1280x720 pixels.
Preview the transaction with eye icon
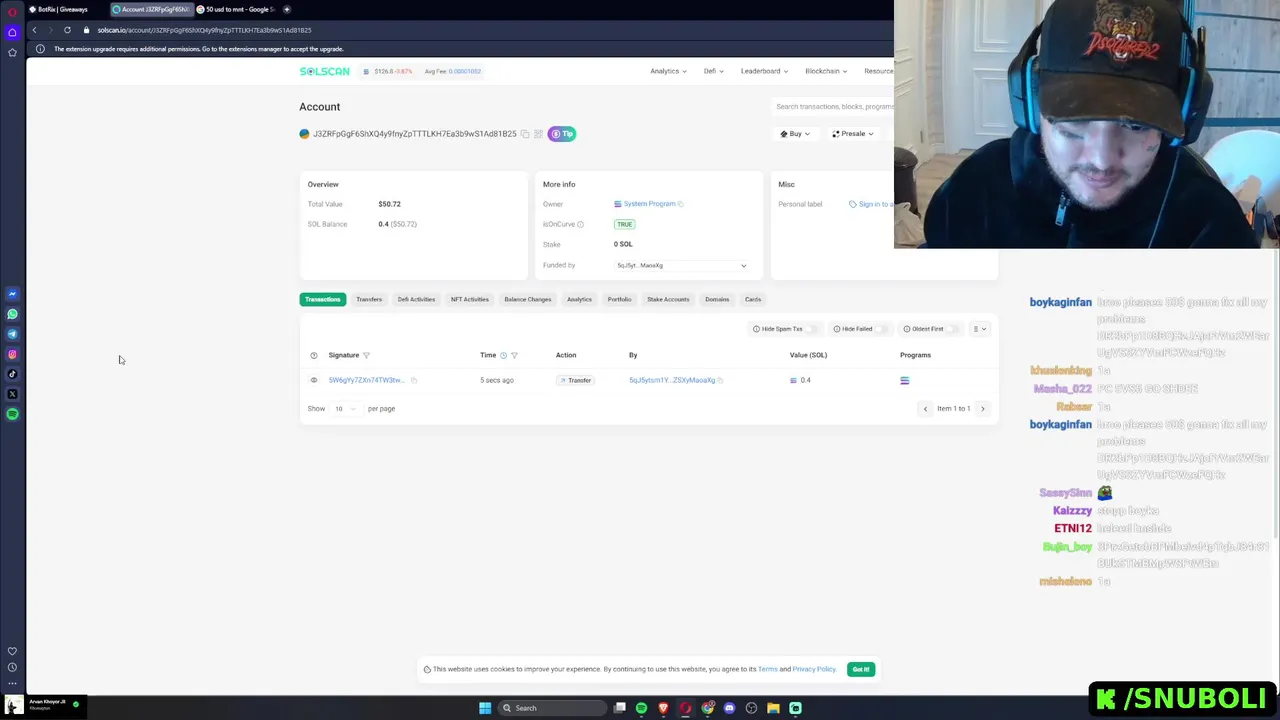[x=313, y=380]
